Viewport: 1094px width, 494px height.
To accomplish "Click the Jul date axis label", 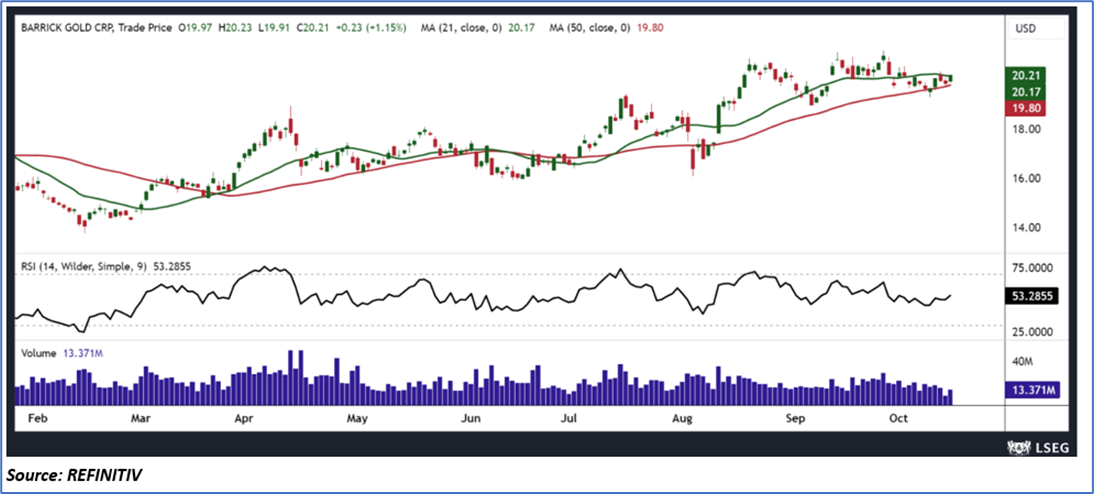I will pyautogui.click(x=570, y=418).
